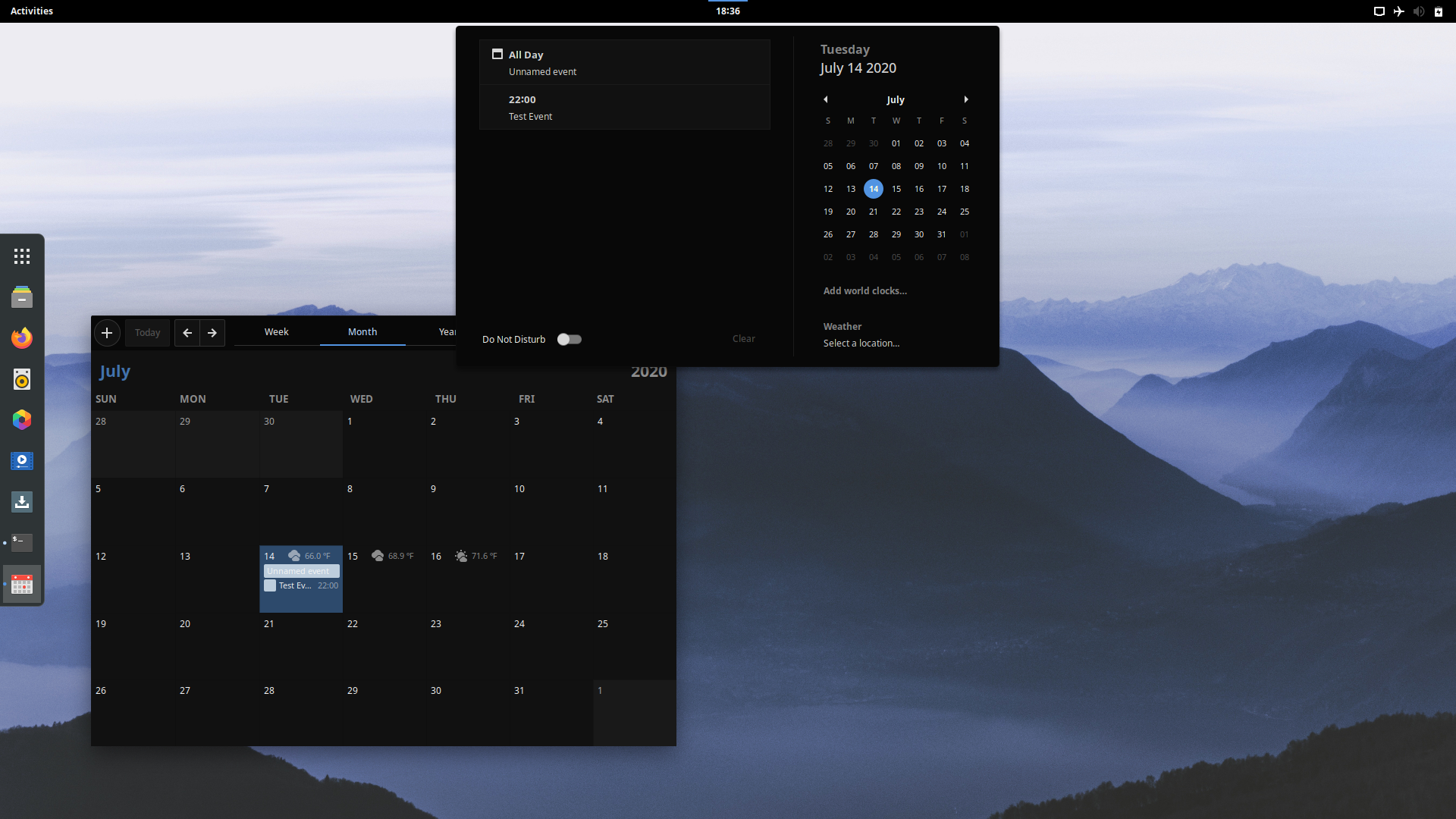1456x819 pixels.
Task: Open the download app icon in dock
Action: [x=22, y=502]
